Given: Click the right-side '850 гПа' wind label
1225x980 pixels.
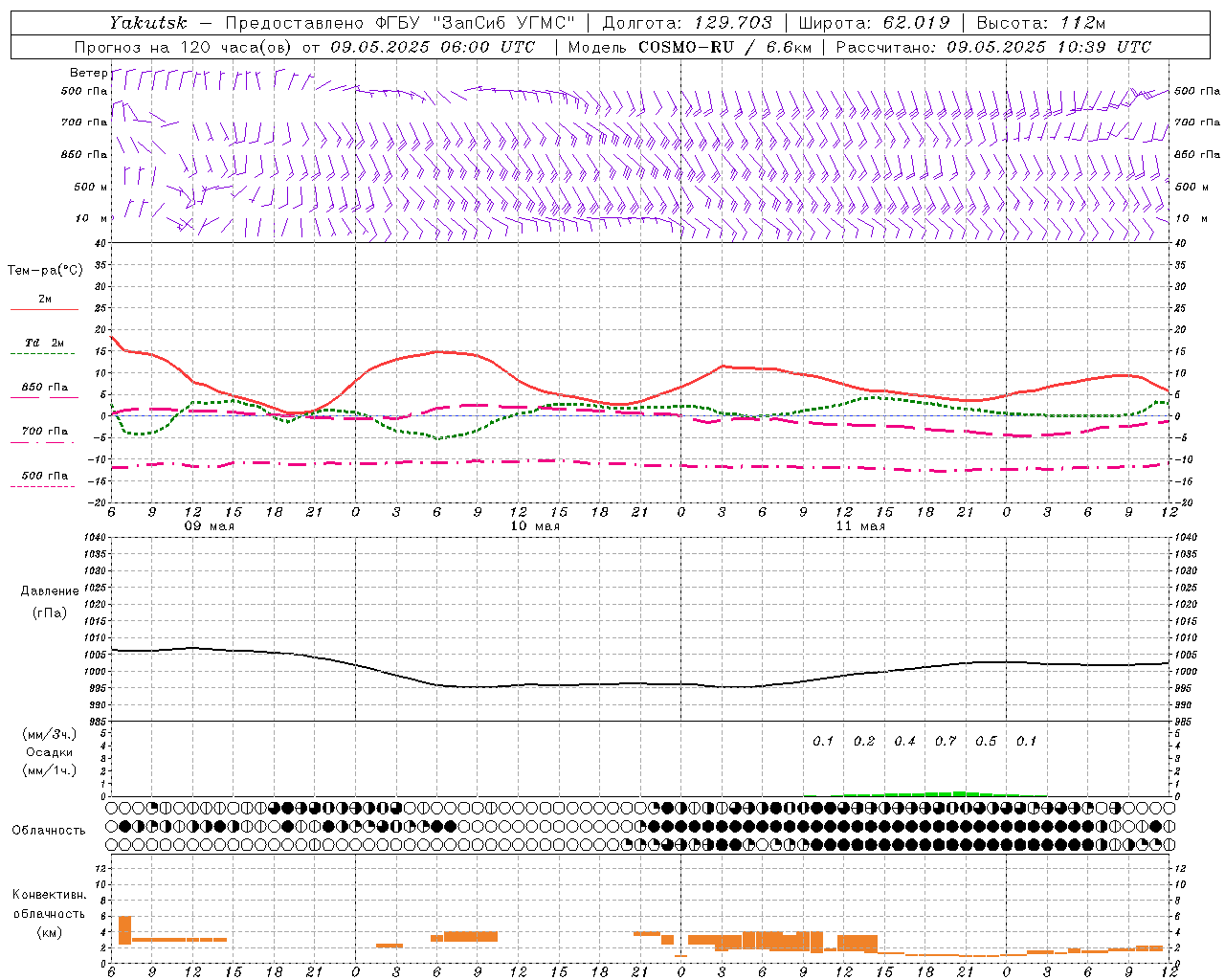Looking at the screenshot, I should [x=1197, y=154].
